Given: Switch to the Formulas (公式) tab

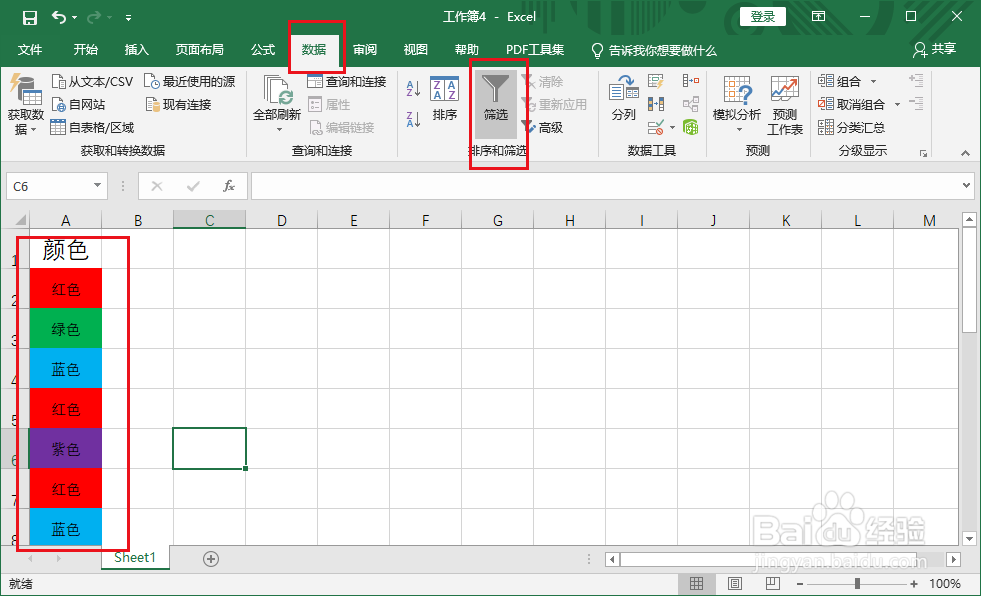Looking at the screenshot, I should [x=263, y=50].
